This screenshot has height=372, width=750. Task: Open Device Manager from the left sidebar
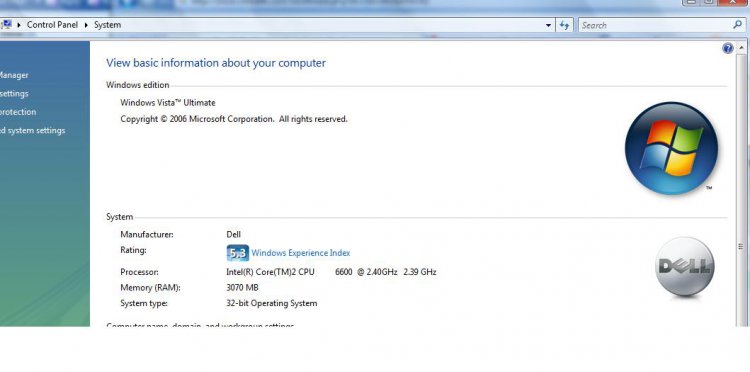pos(13,75)
